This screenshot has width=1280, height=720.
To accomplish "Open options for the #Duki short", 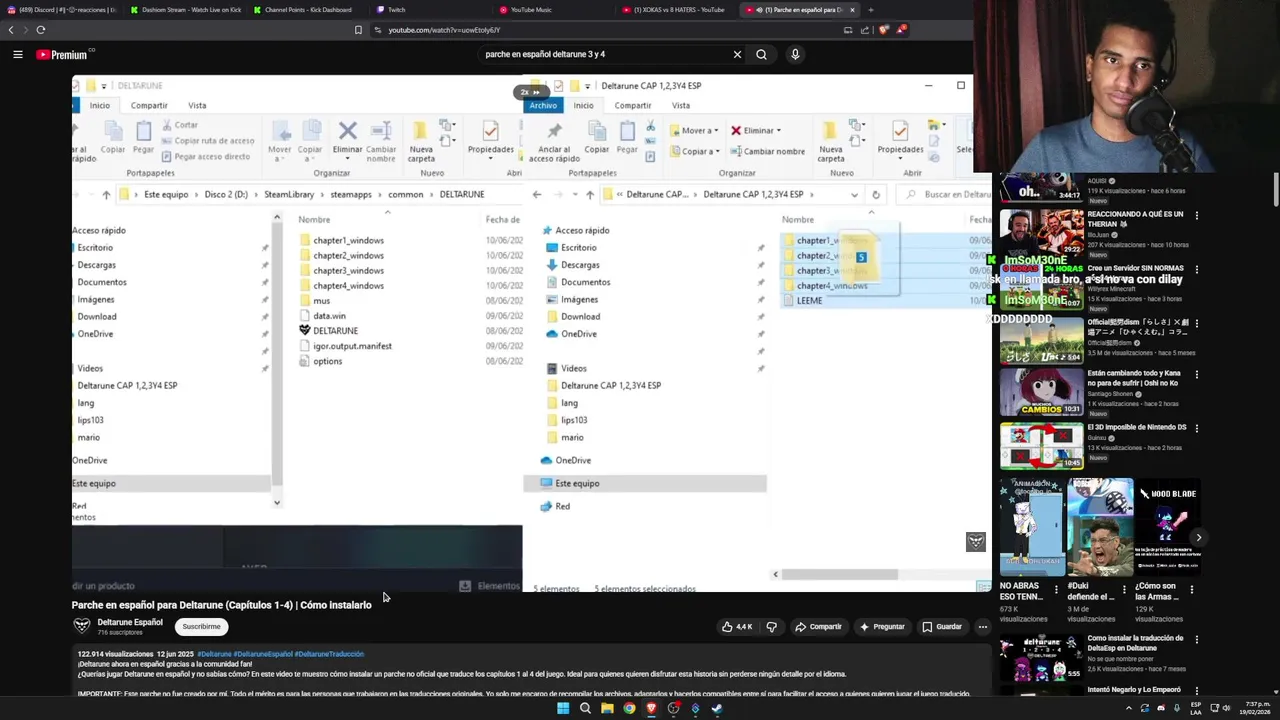I will click(1124, 588).
